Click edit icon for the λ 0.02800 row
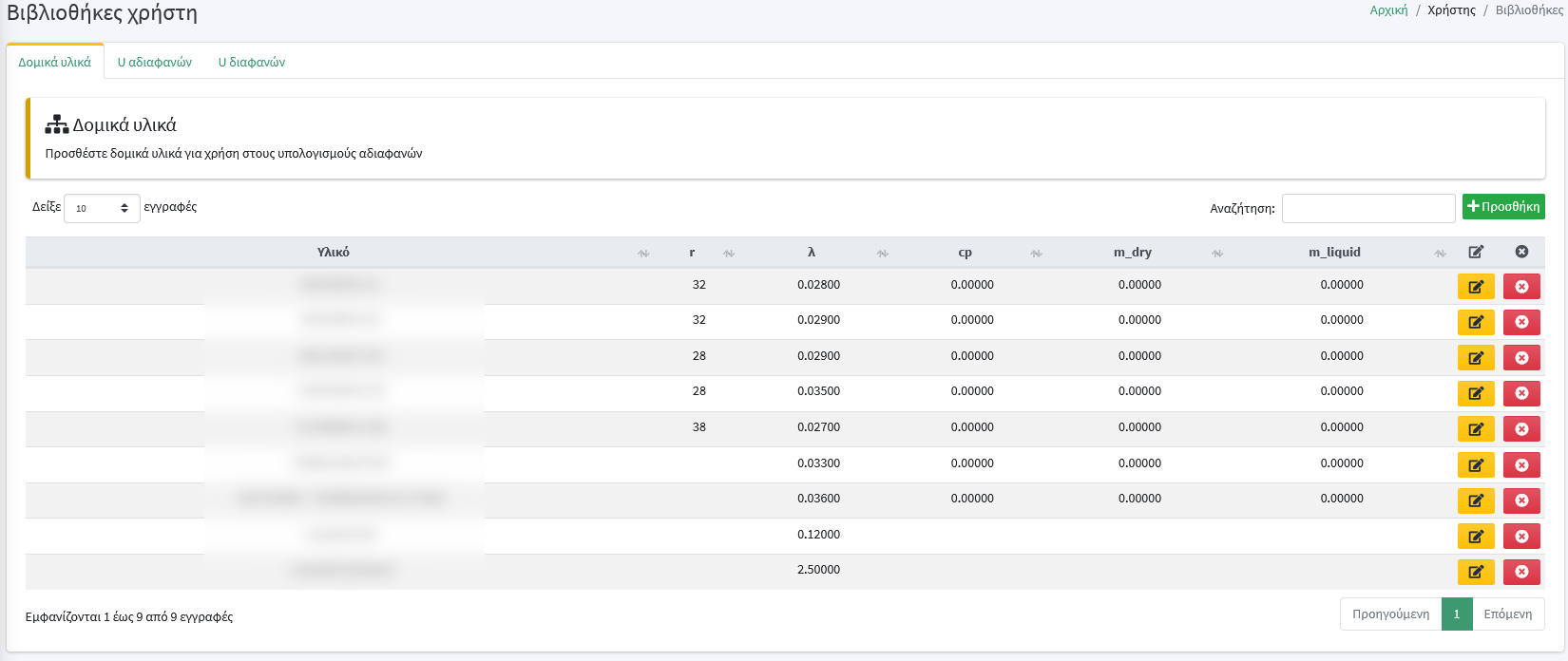This screenshot has width=1568, height=661. (1475, 287)
